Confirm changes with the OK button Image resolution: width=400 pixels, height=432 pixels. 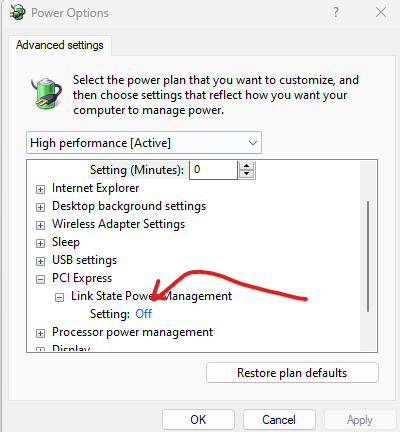(198, 420)
